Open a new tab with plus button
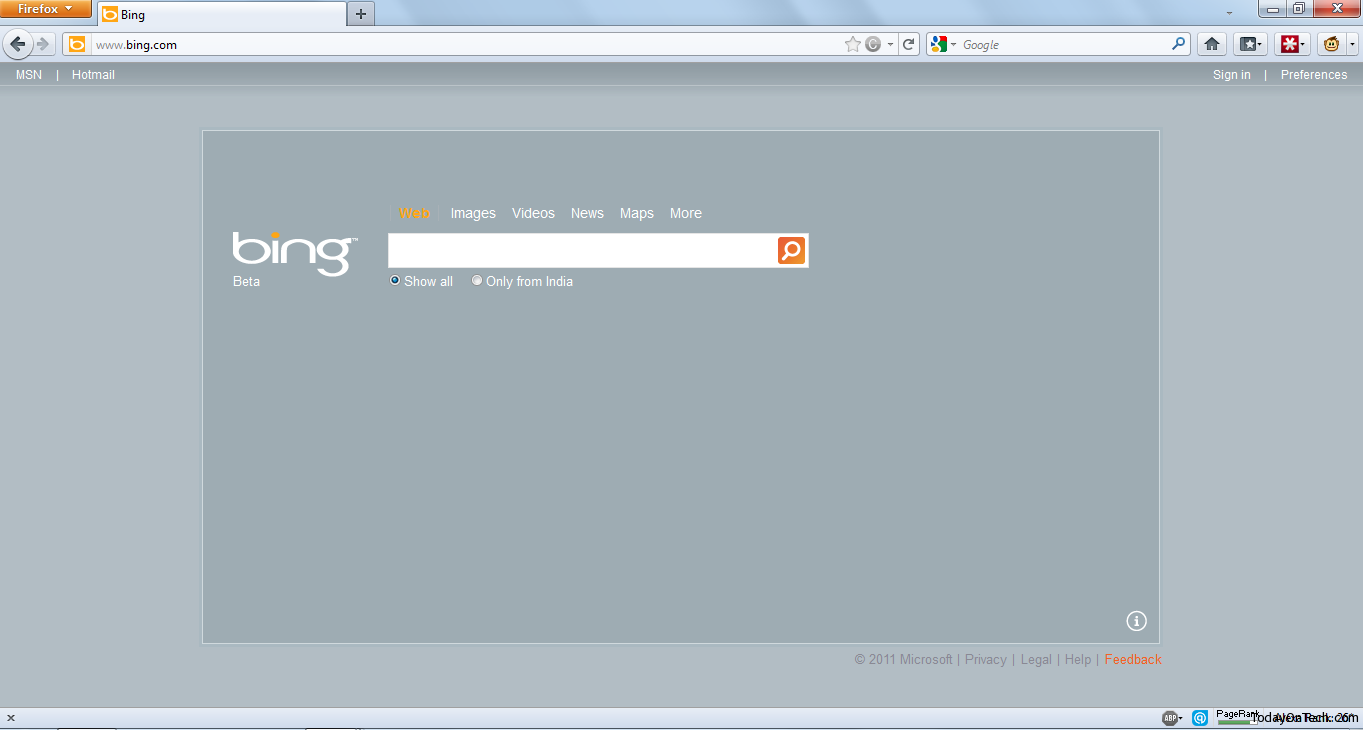1363x730 pixels. (x=361, y=14)
